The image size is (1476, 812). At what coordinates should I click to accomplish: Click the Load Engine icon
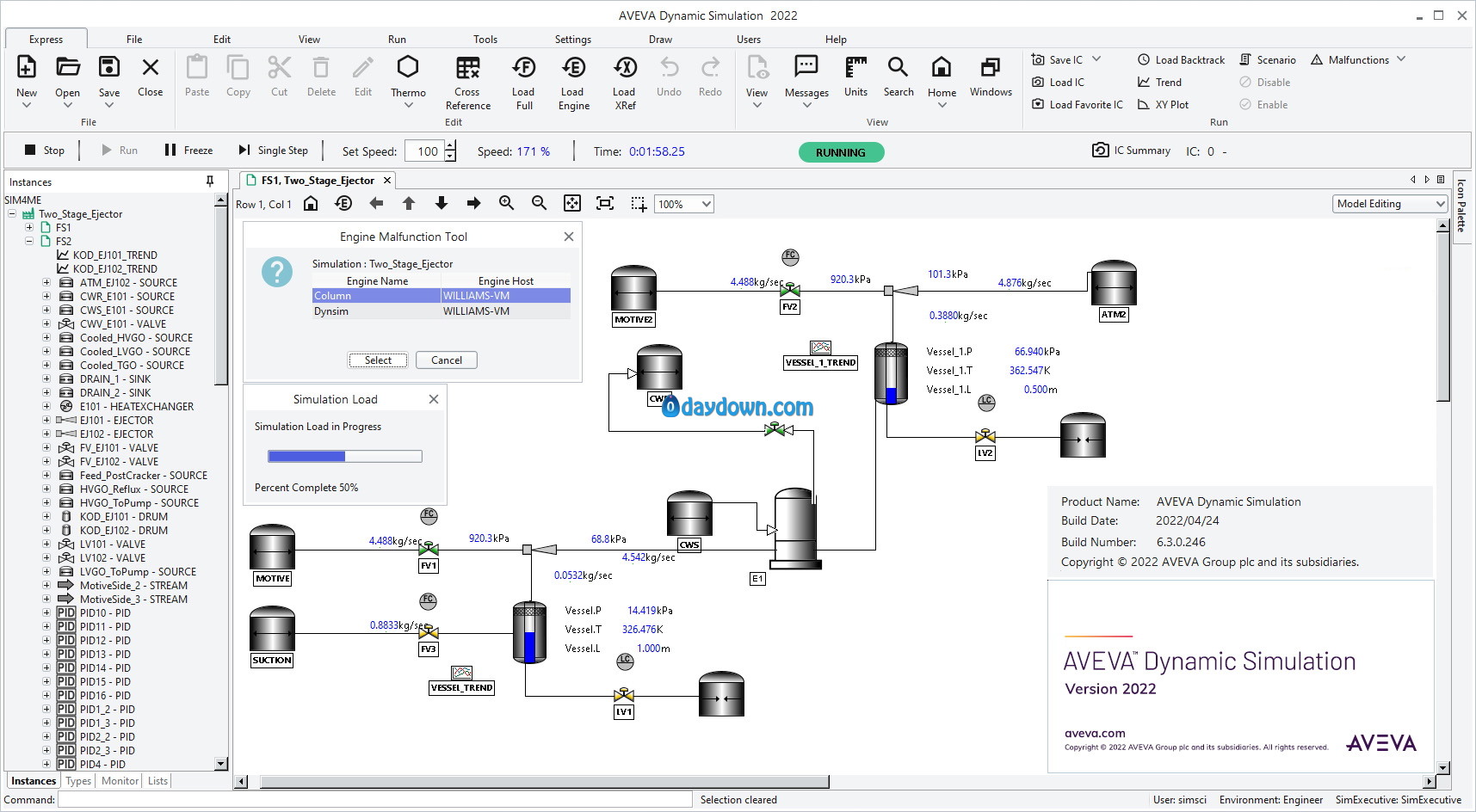click(573, 67)
